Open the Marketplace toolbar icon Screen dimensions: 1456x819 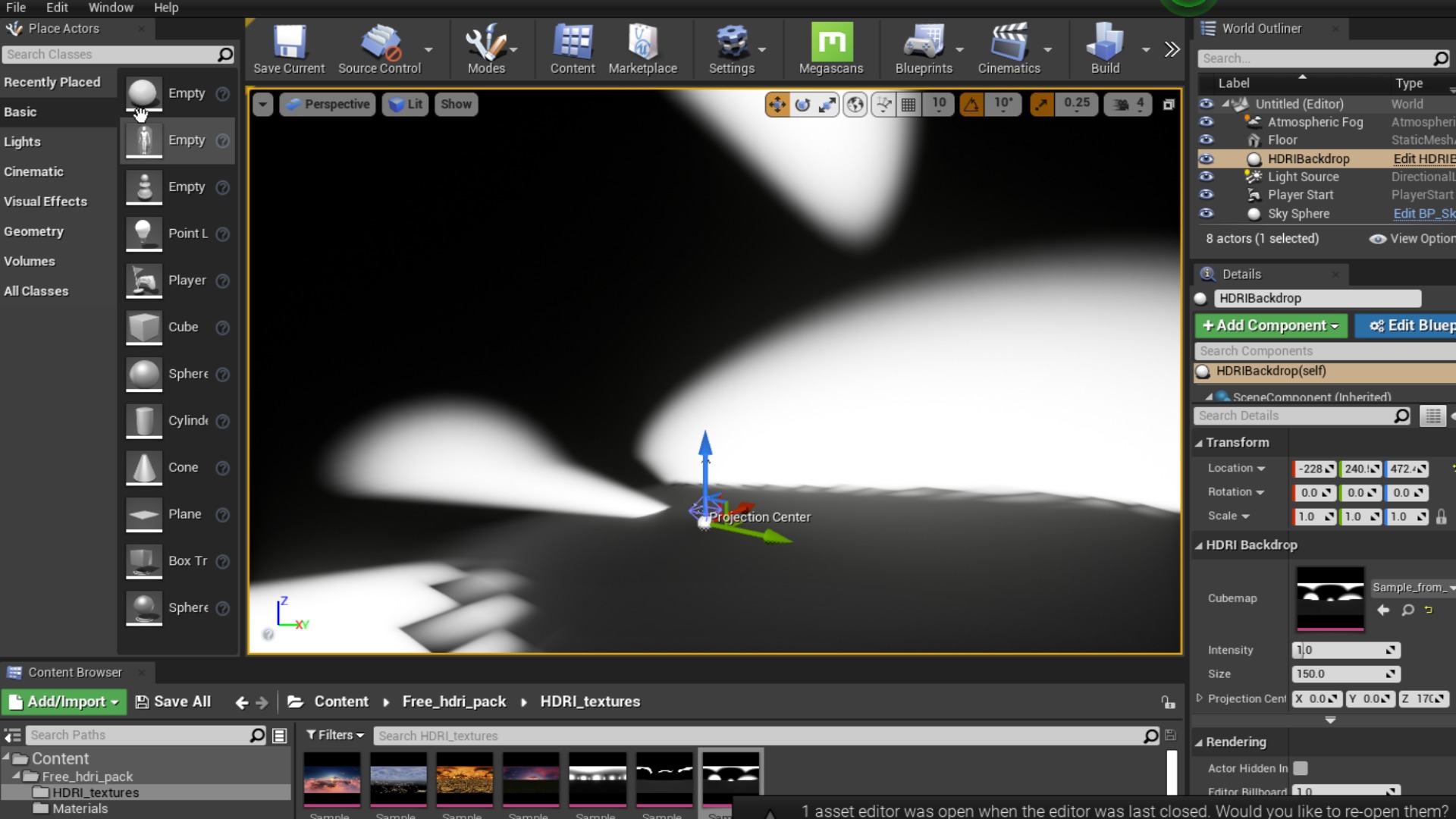click(642, 49)
